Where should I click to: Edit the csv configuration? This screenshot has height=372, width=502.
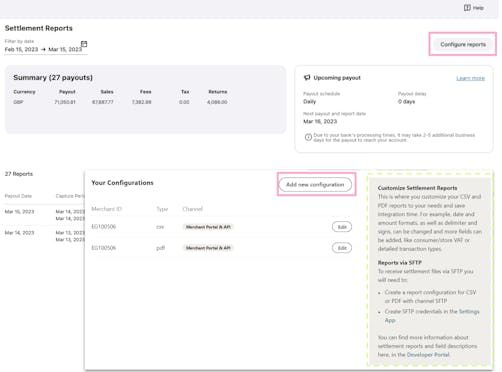point(342,227)
